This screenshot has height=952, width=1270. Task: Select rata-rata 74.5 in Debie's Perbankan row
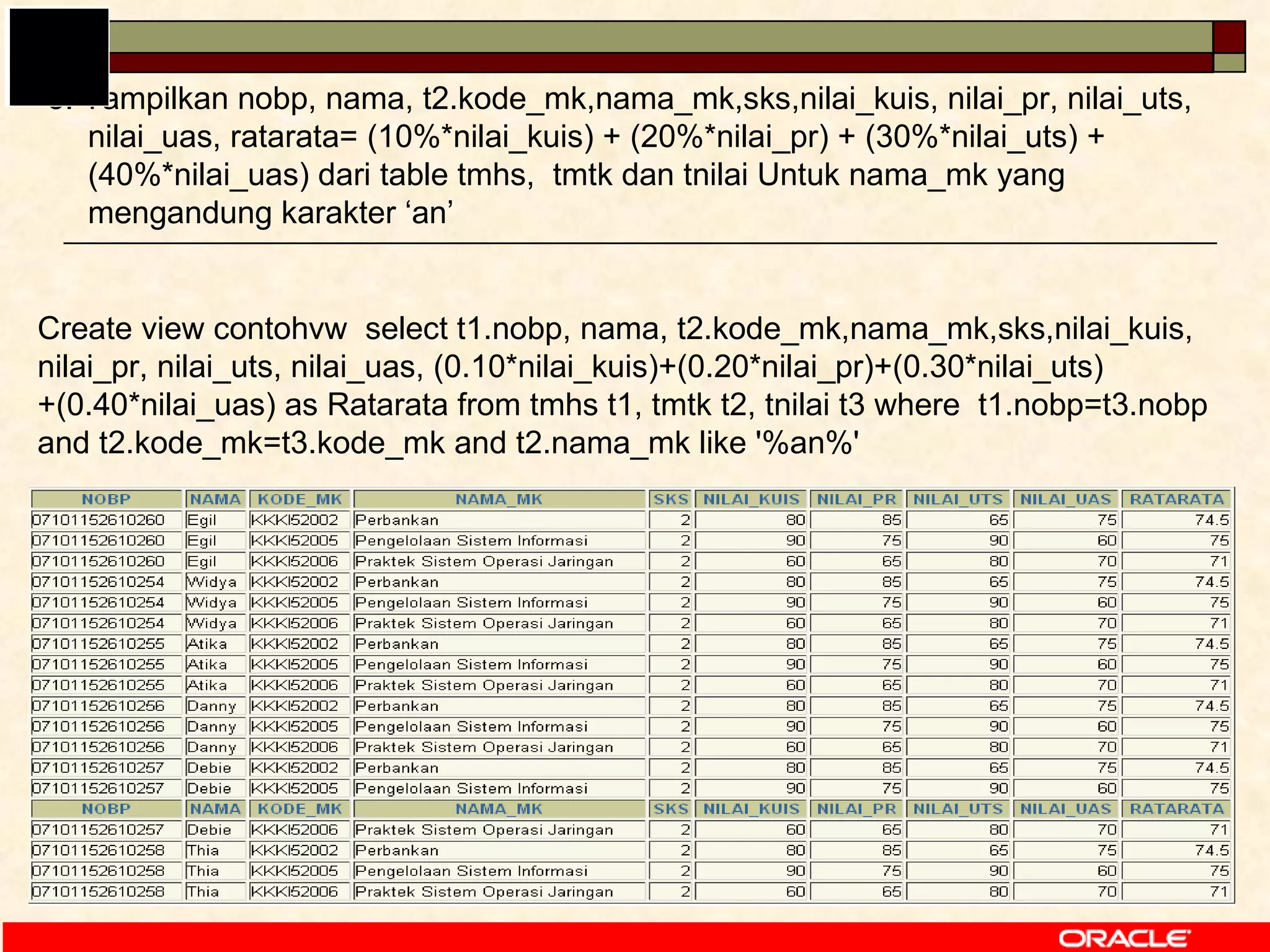[1212, 768]
